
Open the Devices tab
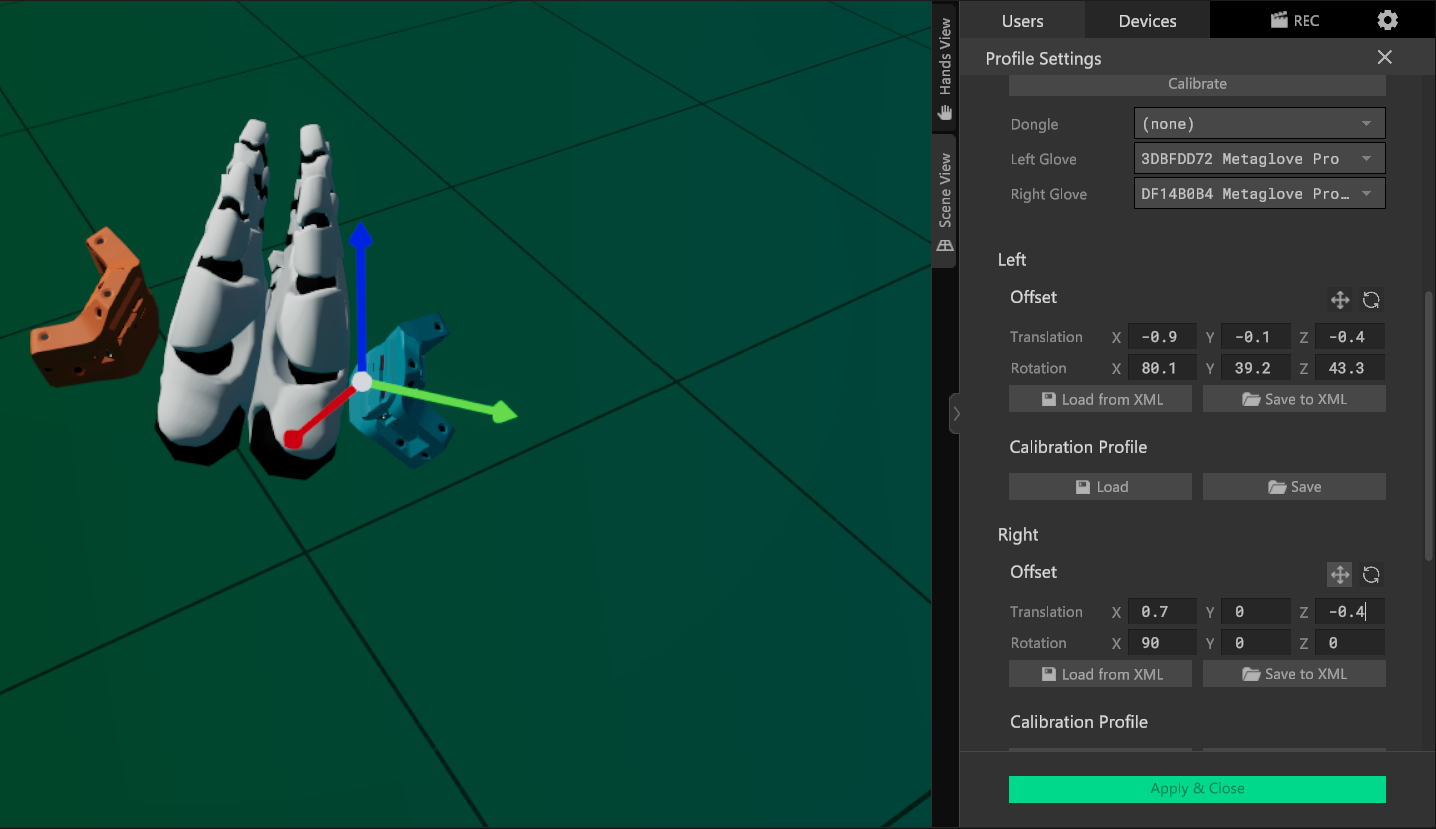point(1147,20)
